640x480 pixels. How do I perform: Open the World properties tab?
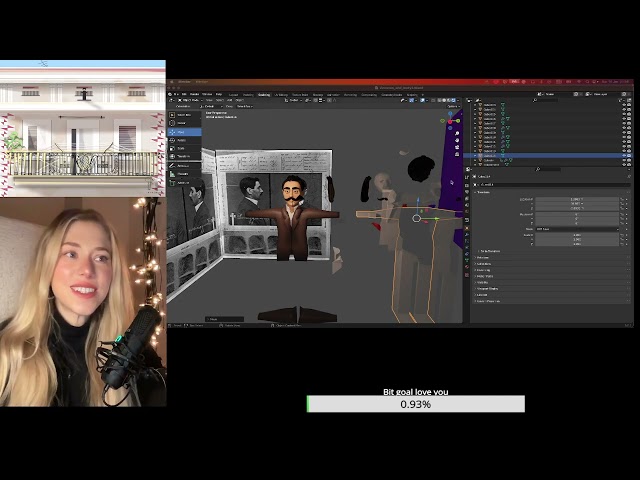pyautogui.click(x=467, y=212)
